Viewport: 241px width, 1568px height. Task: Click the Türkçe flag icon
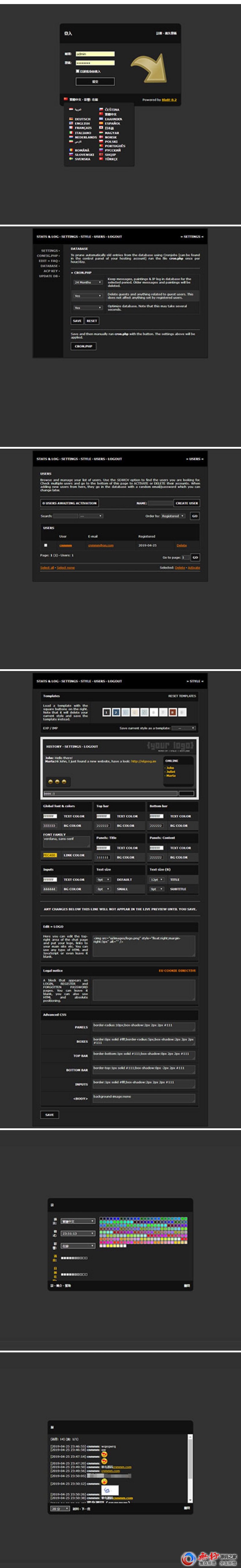(102, 159)
